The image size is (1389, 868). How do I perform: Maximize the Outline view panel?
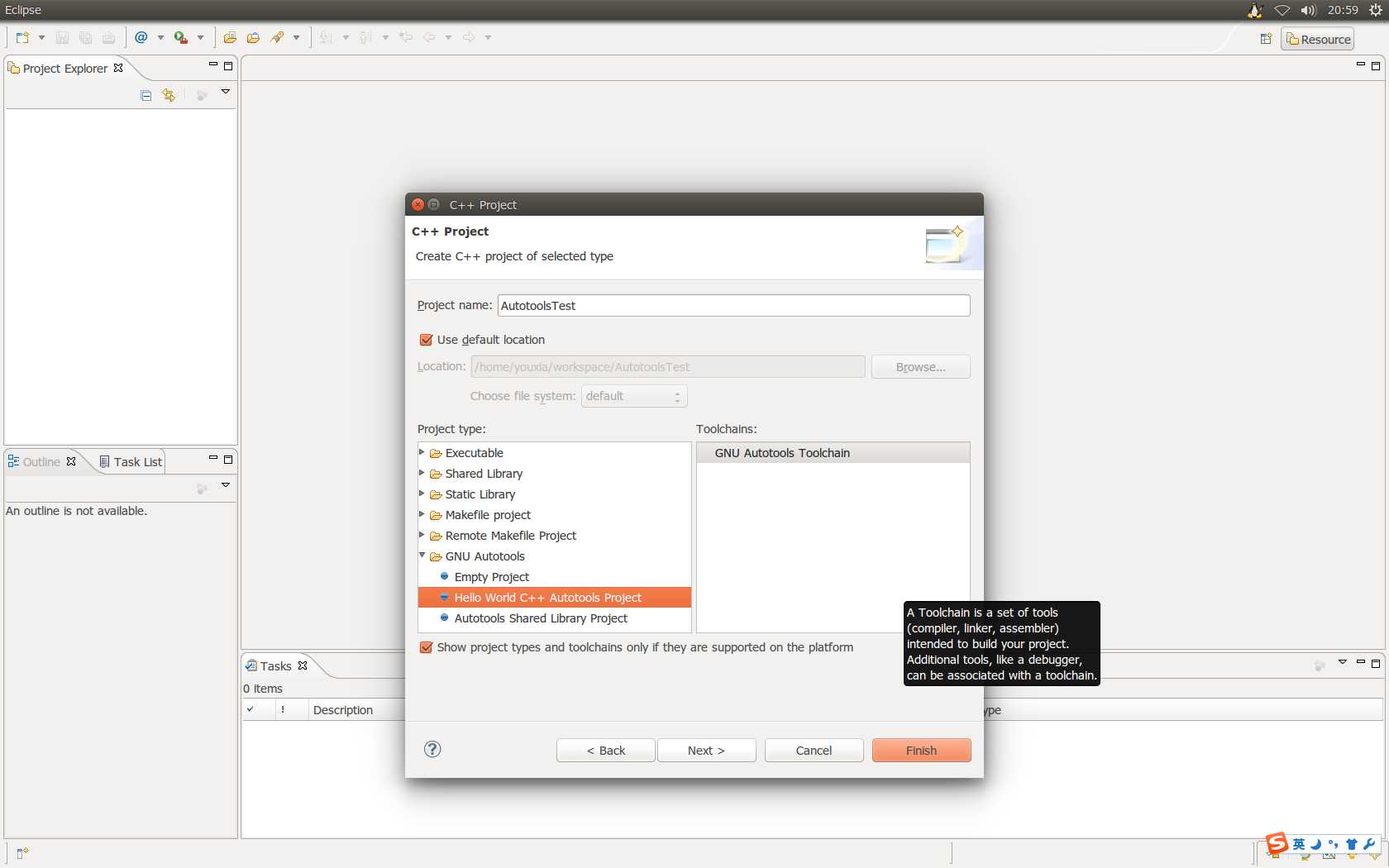click(228, 459)
